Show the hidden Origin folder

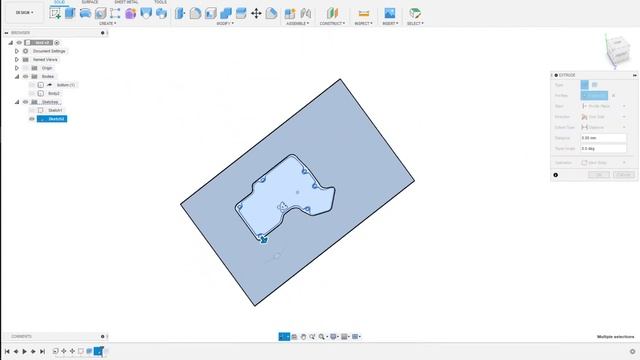point(26,68)
